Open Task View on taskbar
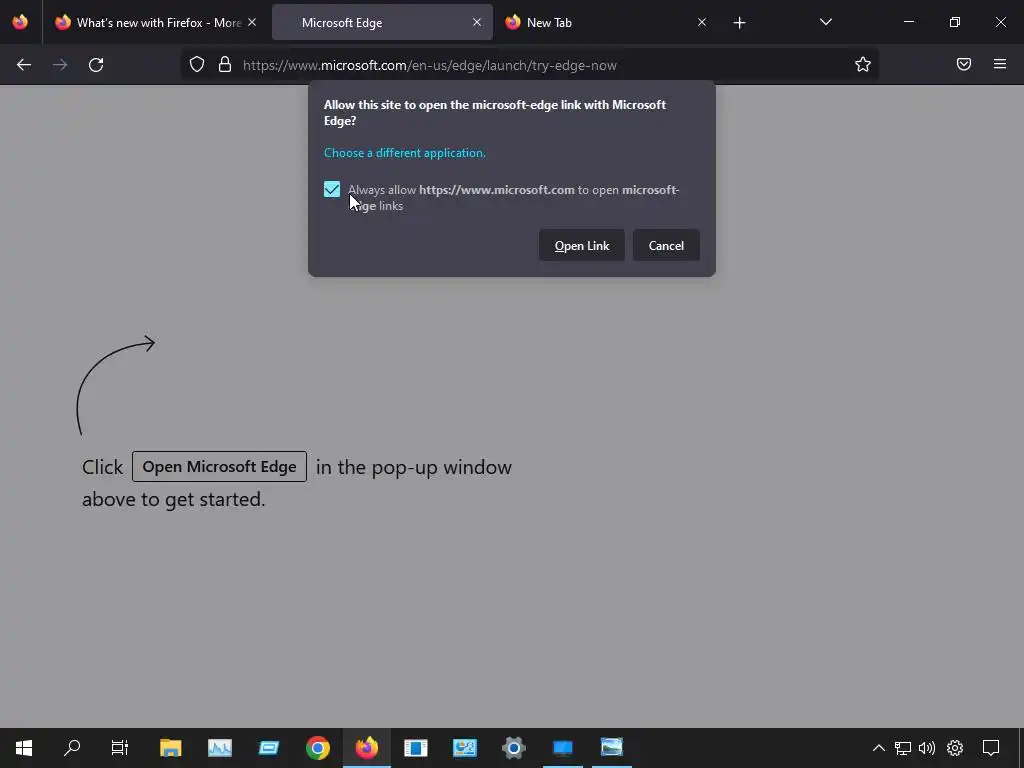 click(x=120, y=748)
